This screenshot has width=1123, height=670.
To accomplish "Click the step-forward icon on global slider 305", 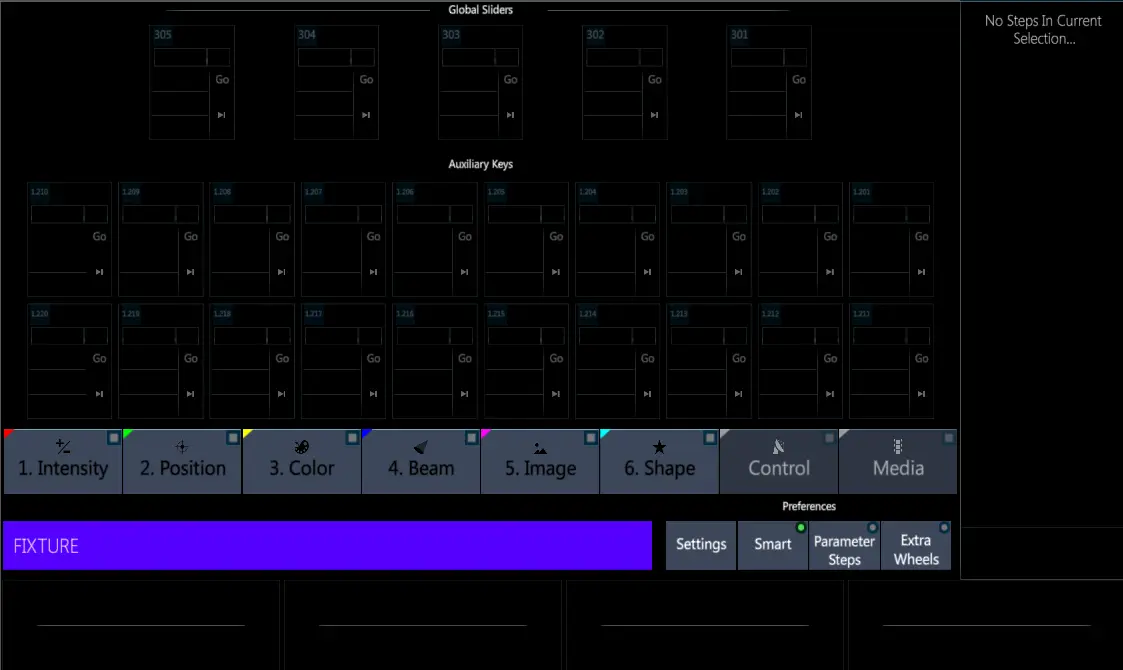I will [x=221, y=115].
